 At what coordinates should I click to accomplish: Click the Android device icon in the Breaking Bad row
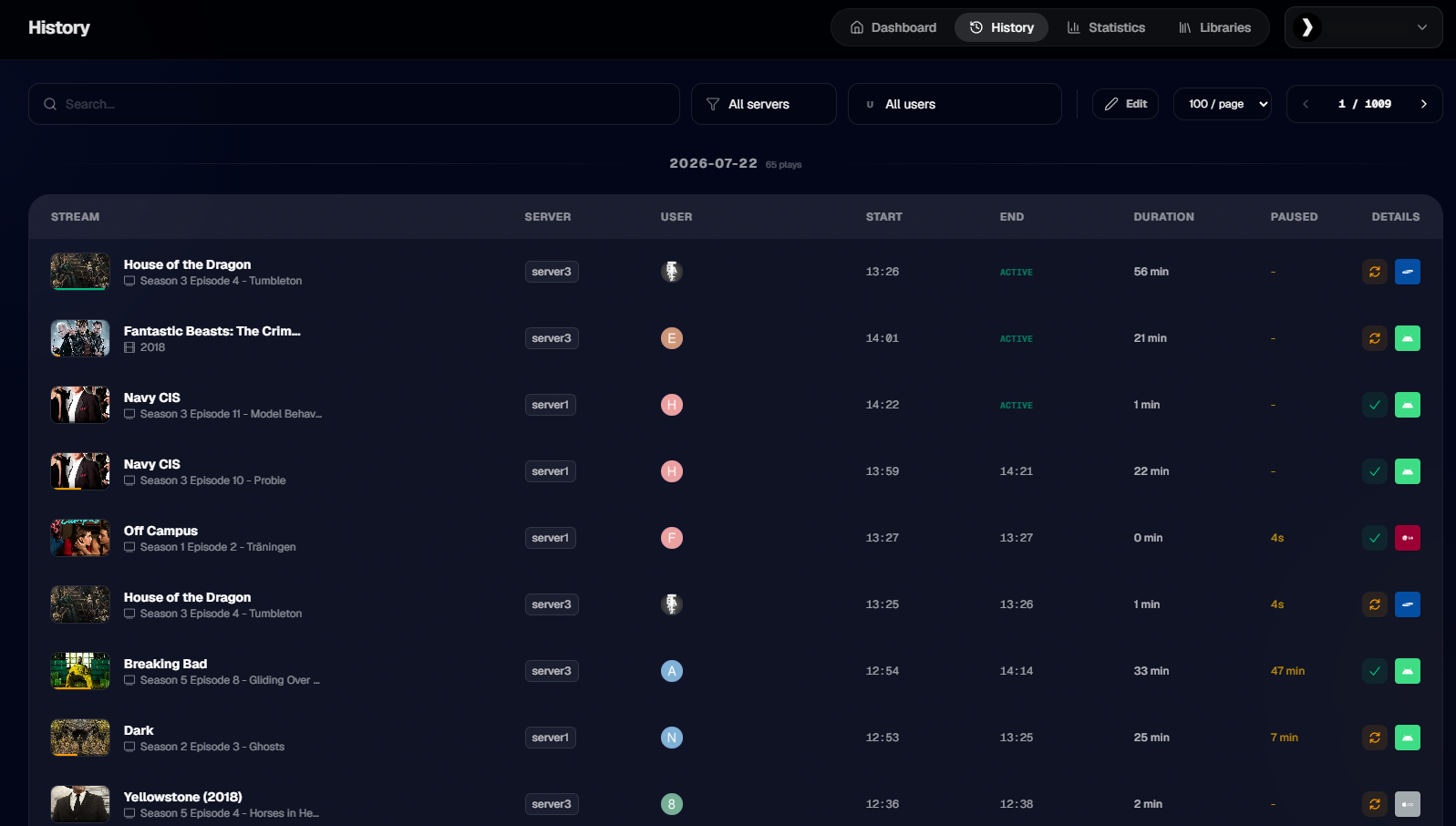[1408, 671]
